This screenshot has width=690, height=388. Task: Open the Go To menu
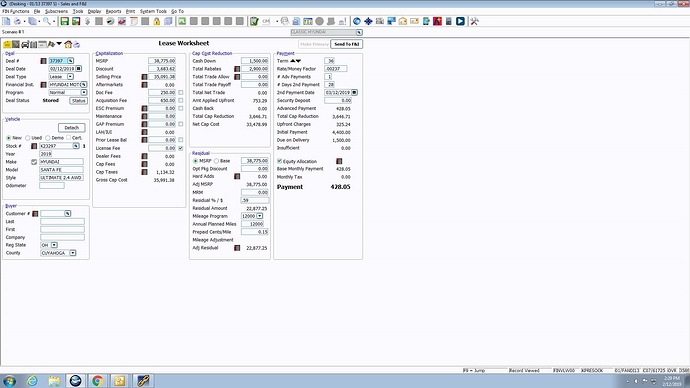pos(177,11)
